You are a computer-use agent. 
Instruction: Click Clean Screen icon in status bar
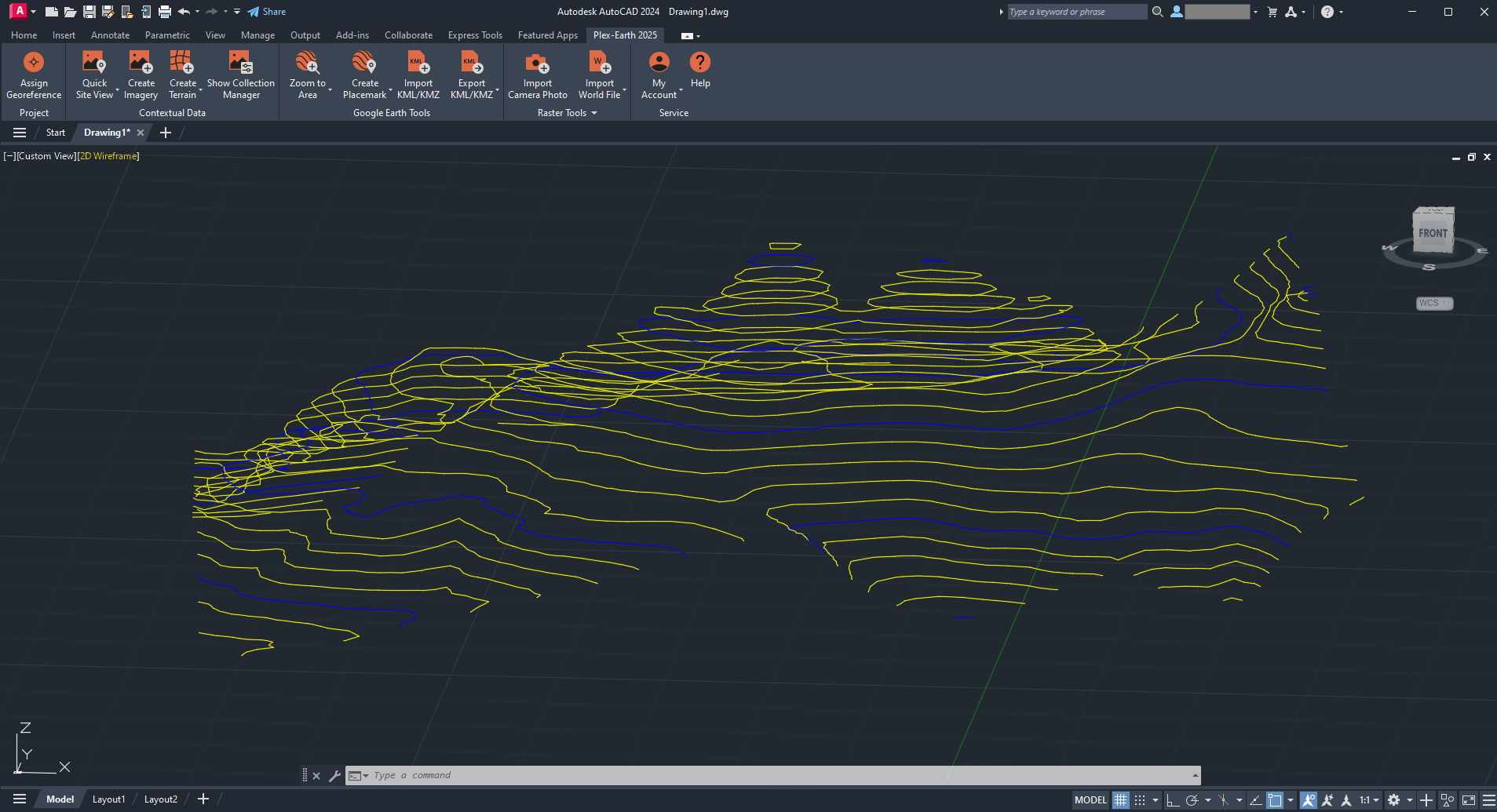click(1468, 800)
